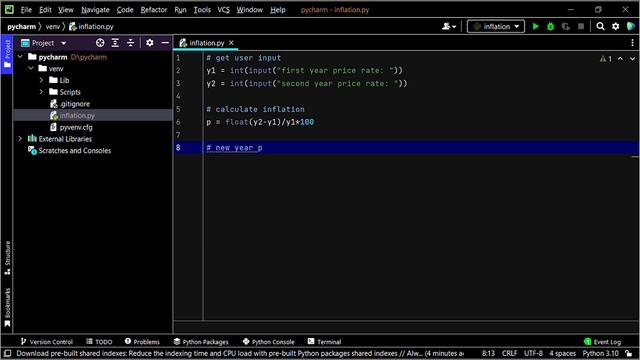Open the Code menu

pos(125,9)
